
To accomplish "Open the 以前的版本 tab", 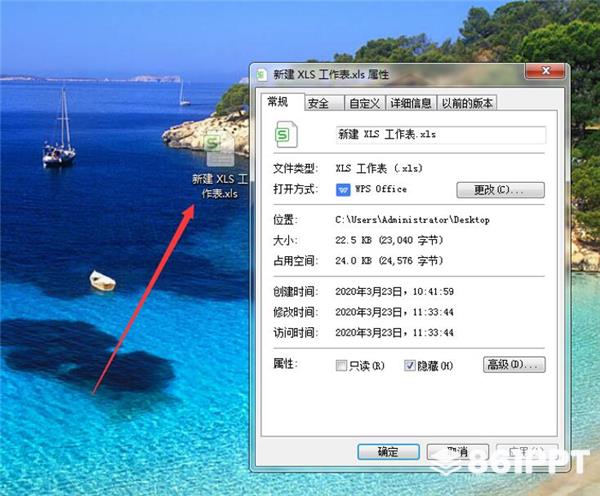I will coord(467,103).
